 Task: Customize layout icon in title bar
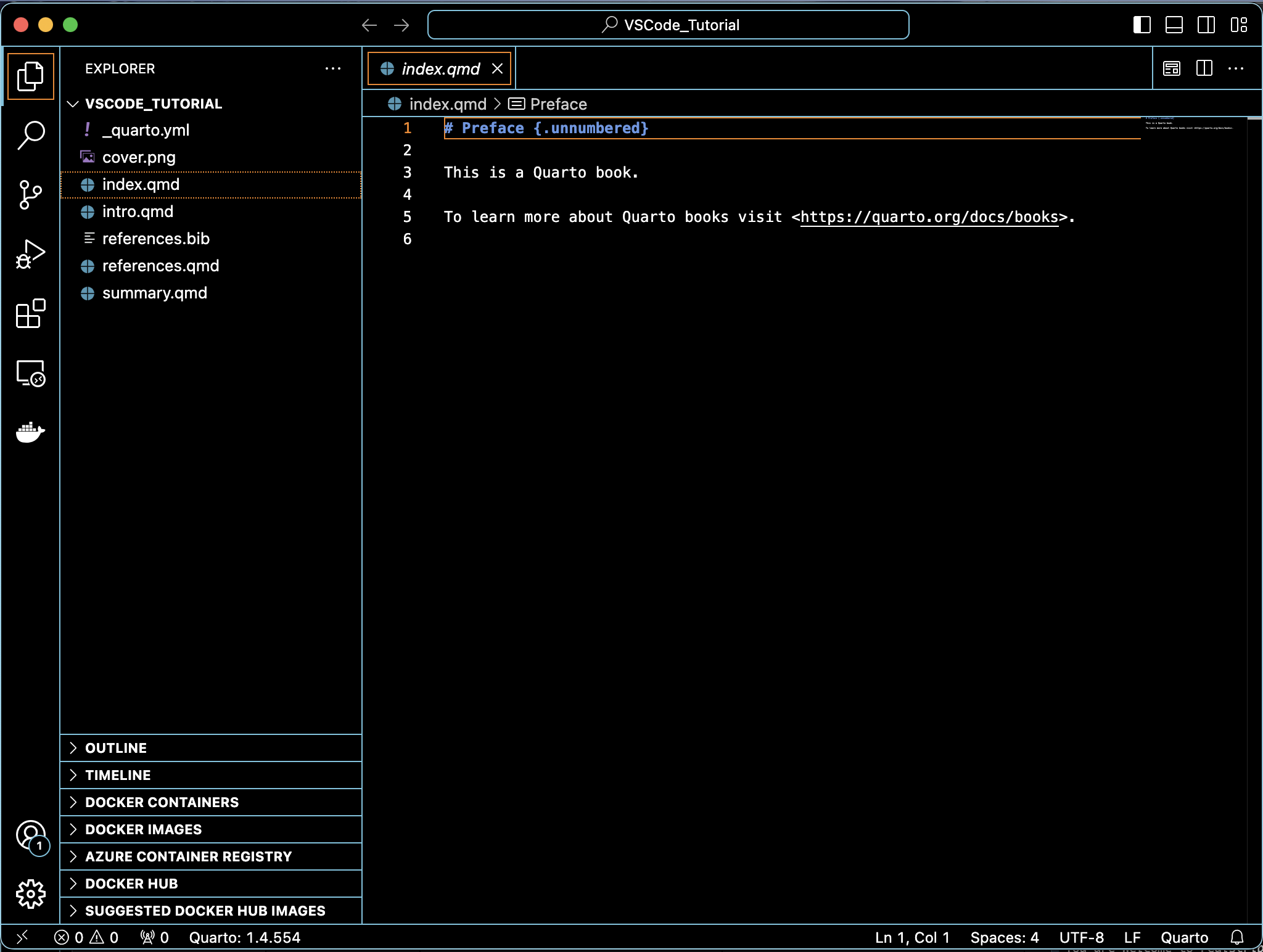point(1238,25)
